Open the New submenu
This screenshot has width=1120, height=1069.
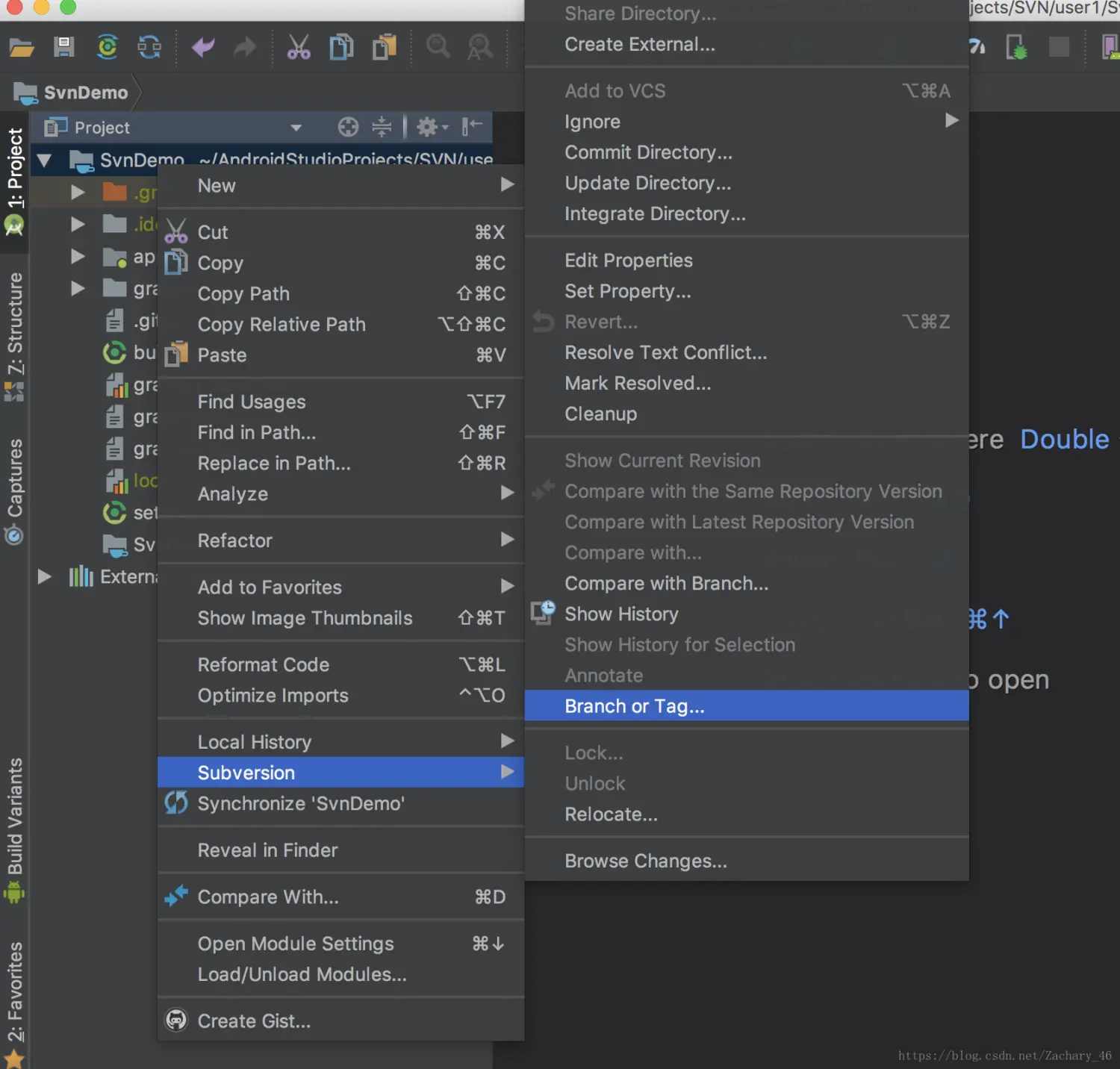tap(340, 185)
